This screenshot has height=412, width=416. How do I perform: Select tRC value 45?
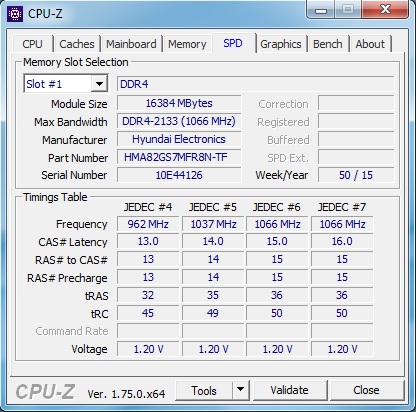point(148,313)
